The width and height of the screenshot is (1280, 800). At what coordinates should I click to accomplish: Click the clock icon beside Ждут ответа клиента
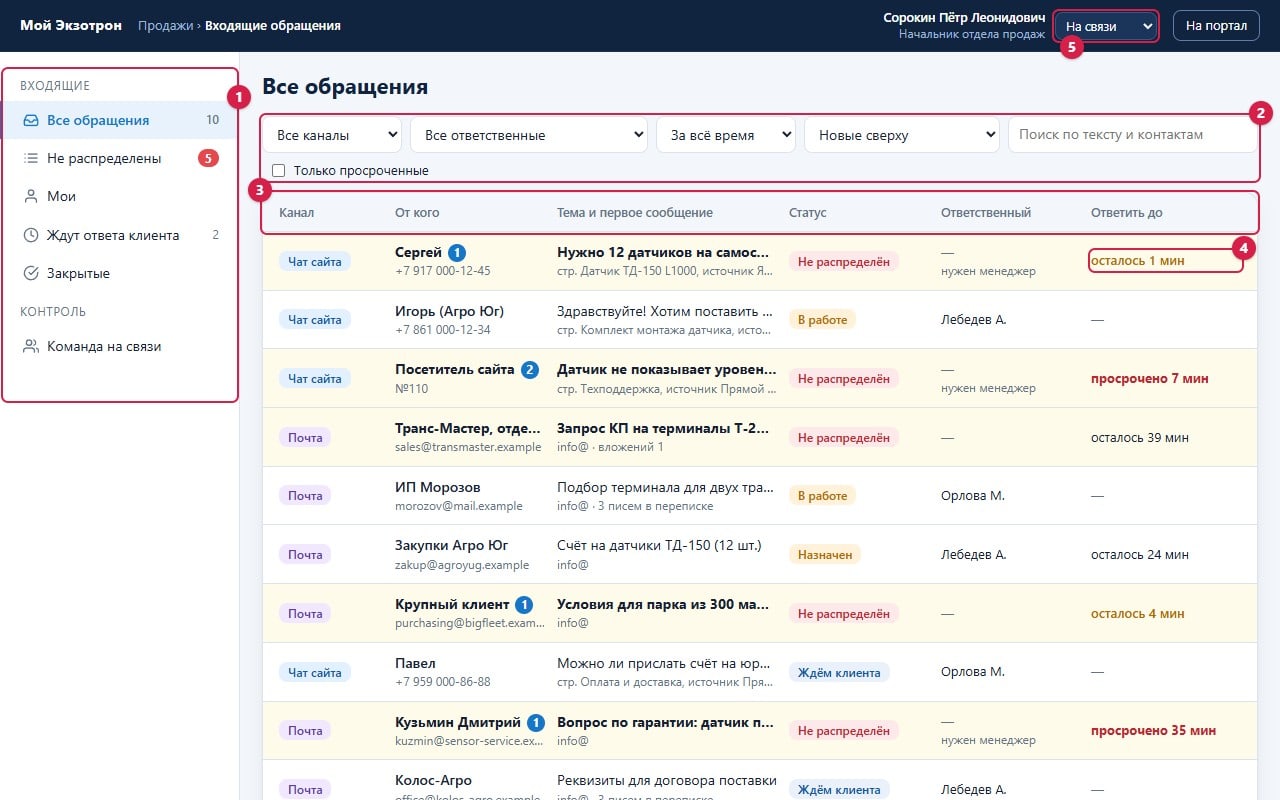31,235
